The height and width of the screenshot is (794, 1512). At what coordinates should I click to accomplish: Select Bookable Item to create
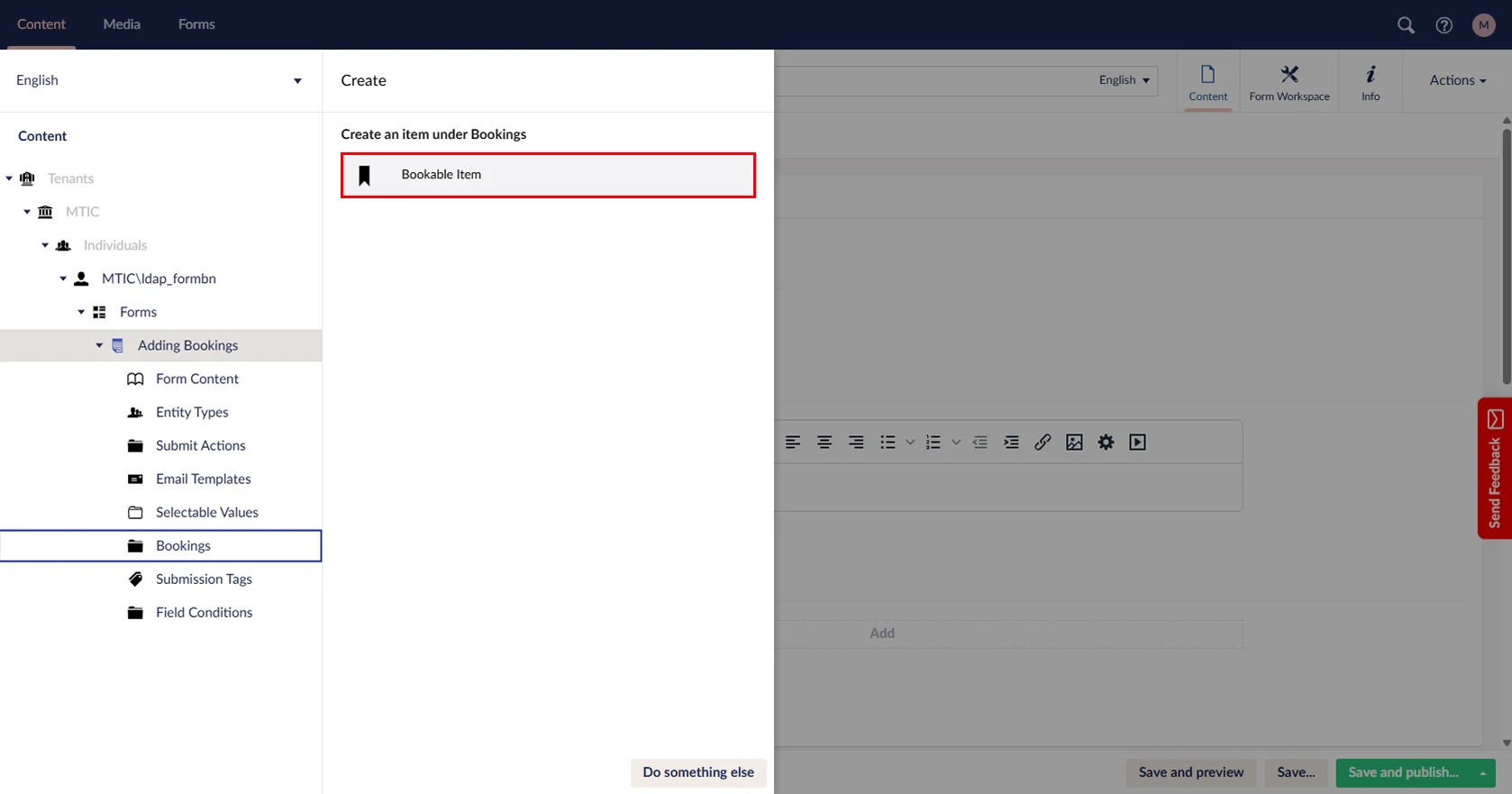[x=548, y=175]
